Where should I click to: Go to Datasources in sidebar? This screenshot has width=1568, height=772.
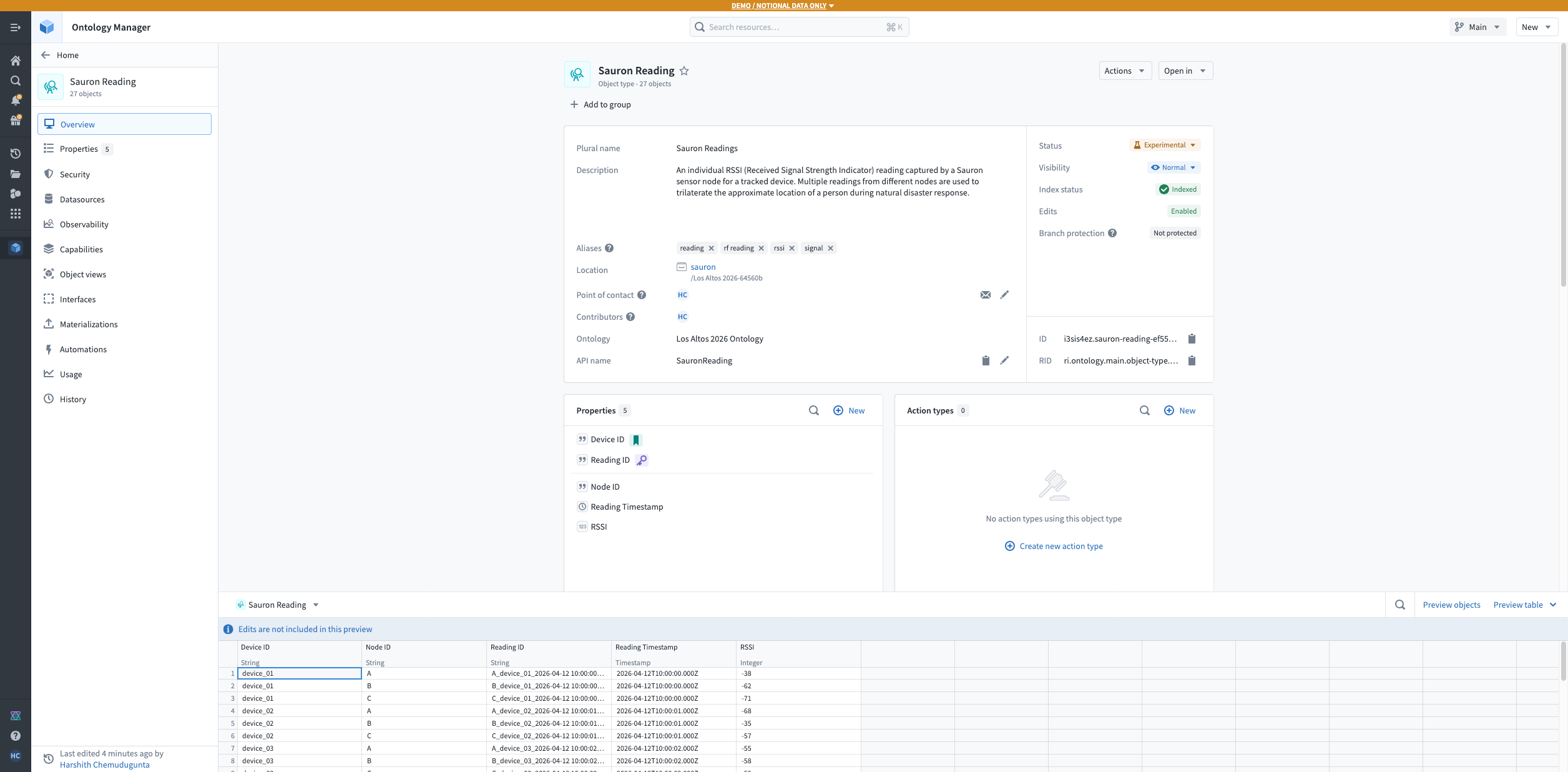coord(82,199)
